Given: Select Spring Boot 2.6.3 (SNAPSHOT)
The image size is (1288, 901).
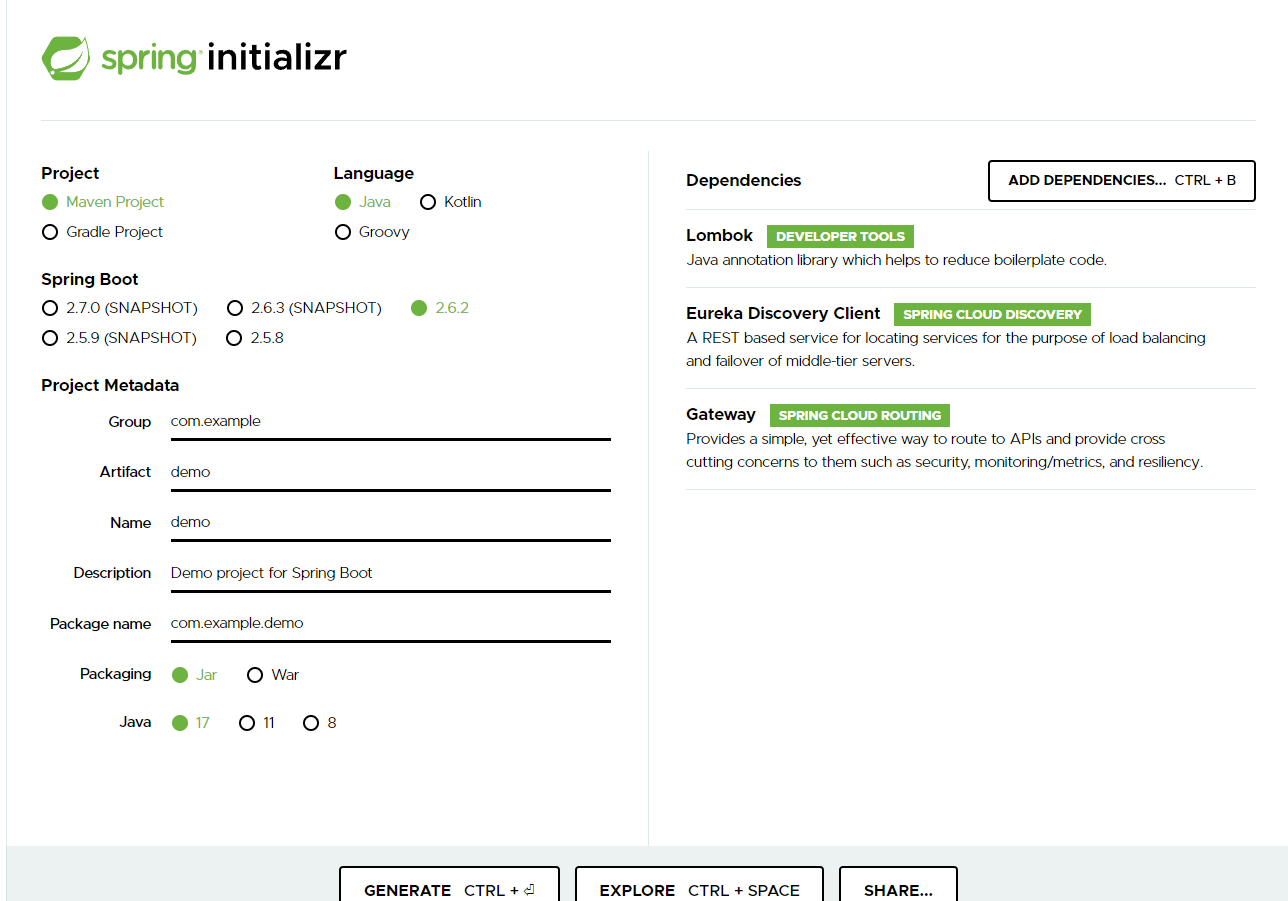Looking at the screenshot, I should [x=304, y=308].
